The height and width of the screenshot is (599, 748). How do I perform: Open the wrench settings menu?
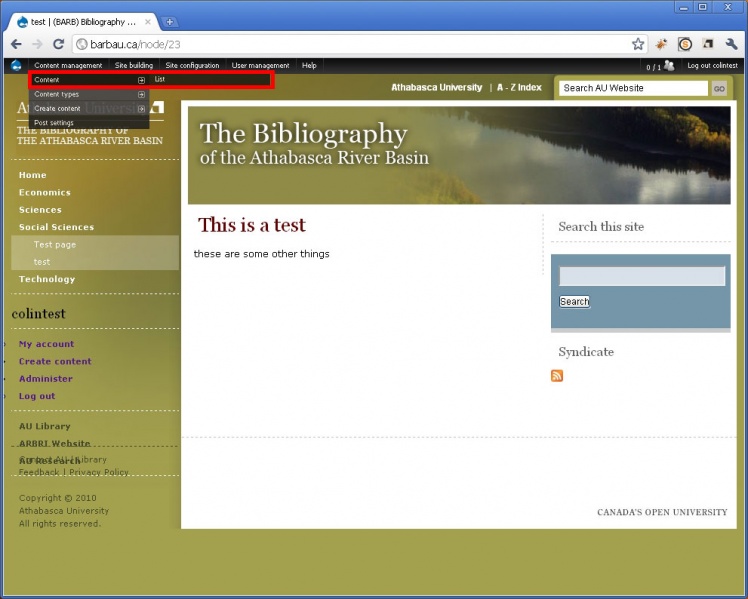(x=731, y=44)
